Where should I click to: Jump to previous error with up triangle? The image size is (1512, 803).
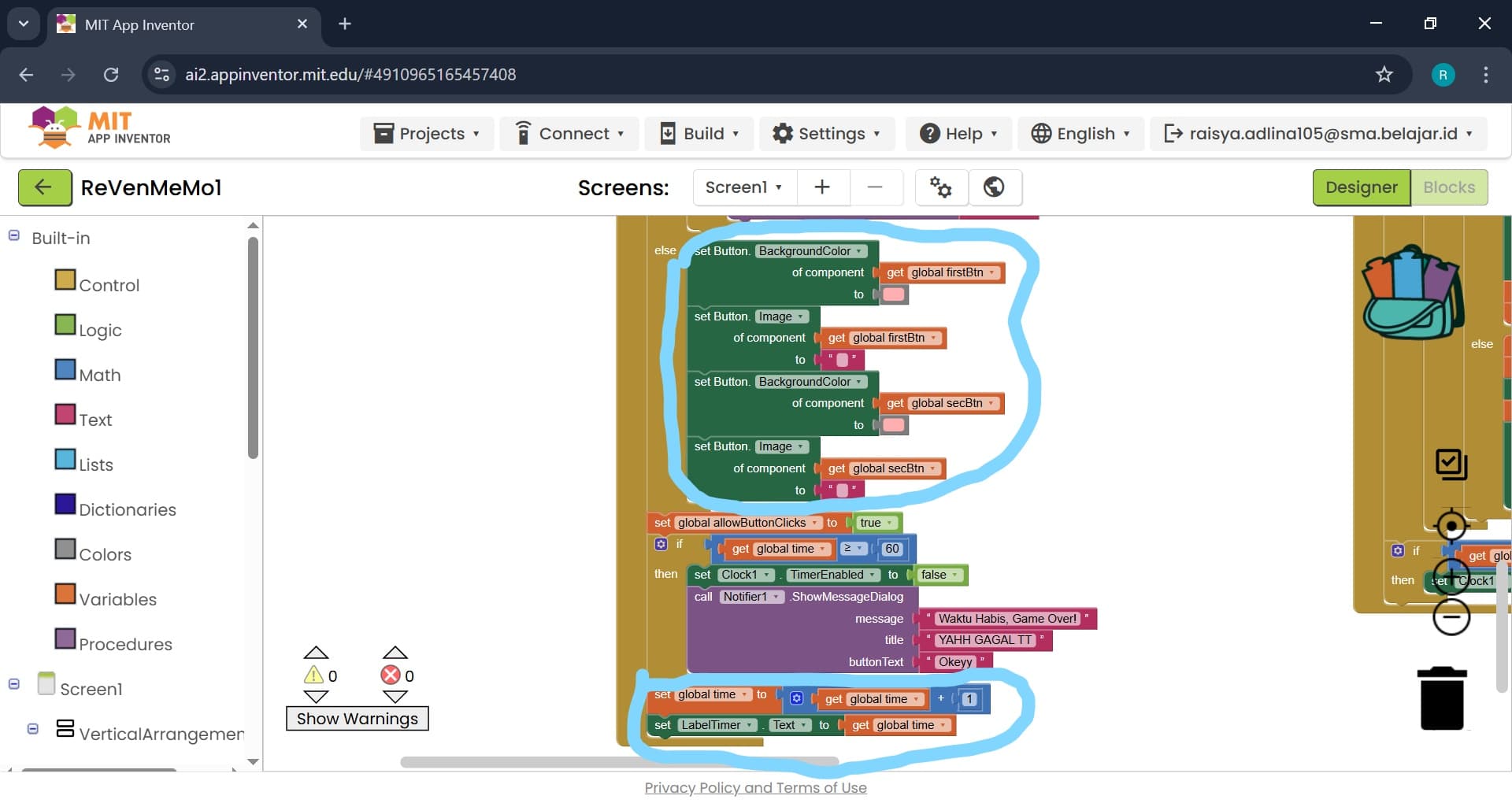(x=395, y=653)
